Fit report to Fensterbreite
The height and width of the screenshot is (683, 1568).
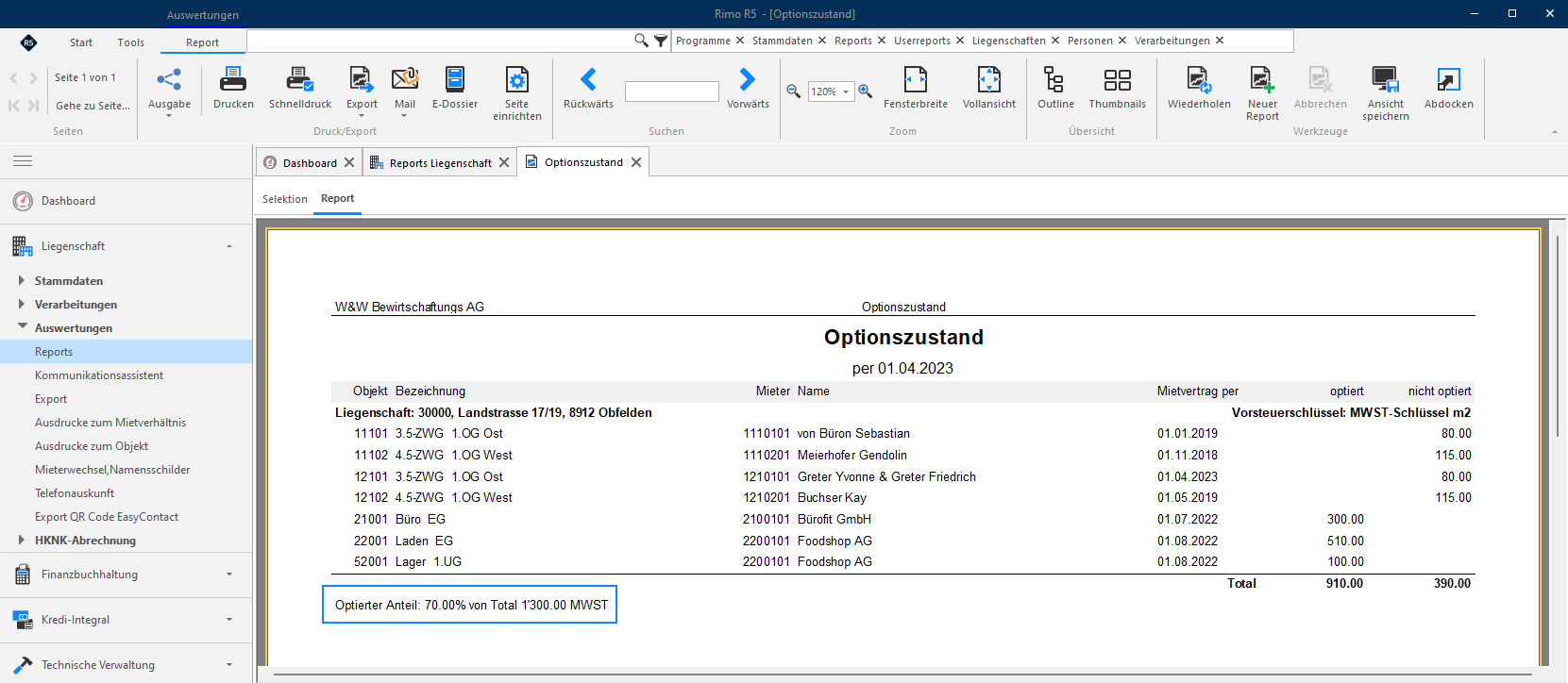pyautogui.click(x=916, y=89)
